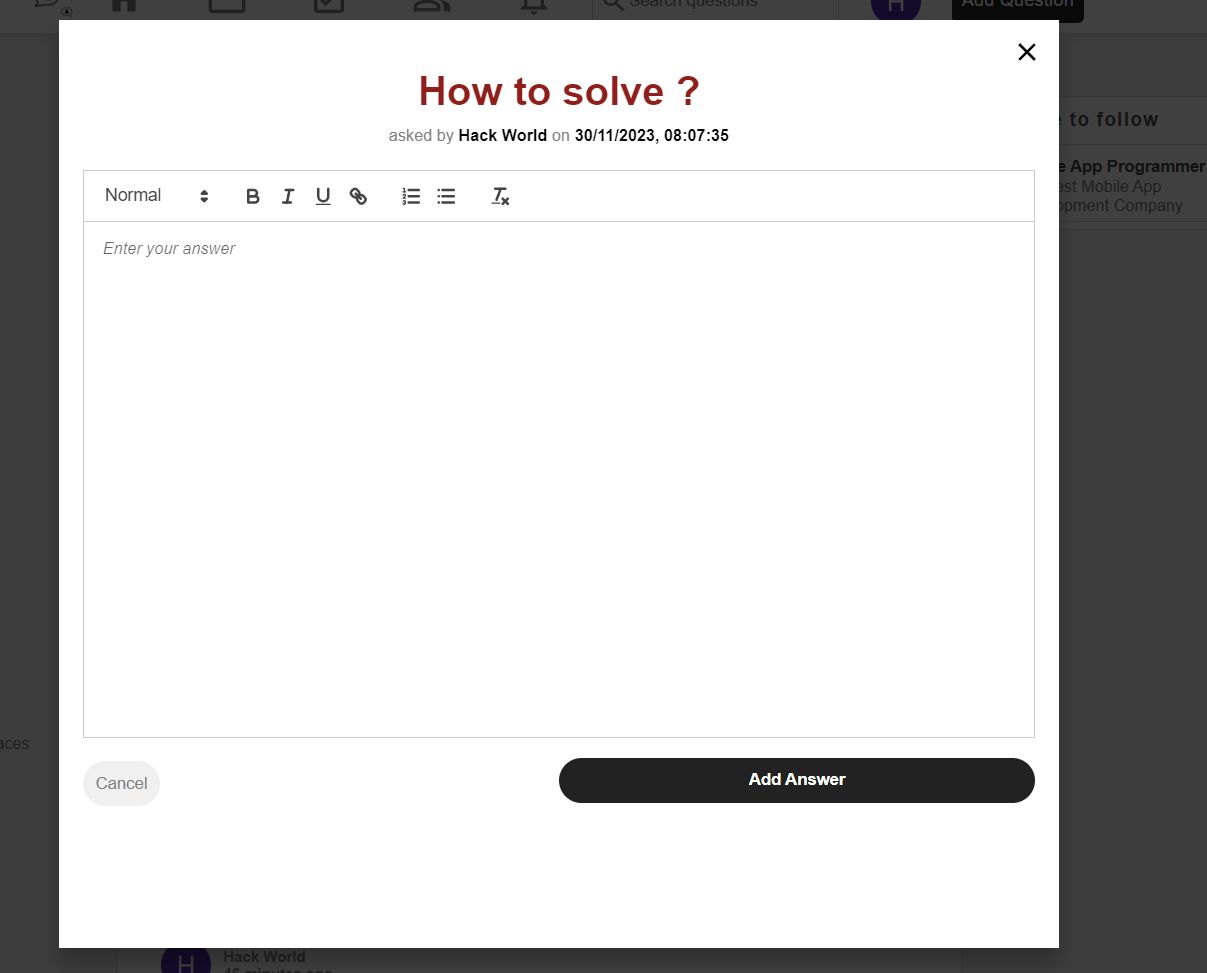This screenshot has height=973, width=1207.
Task: Open the answer checklist icon in the navbar
Action: coord(329,4)
